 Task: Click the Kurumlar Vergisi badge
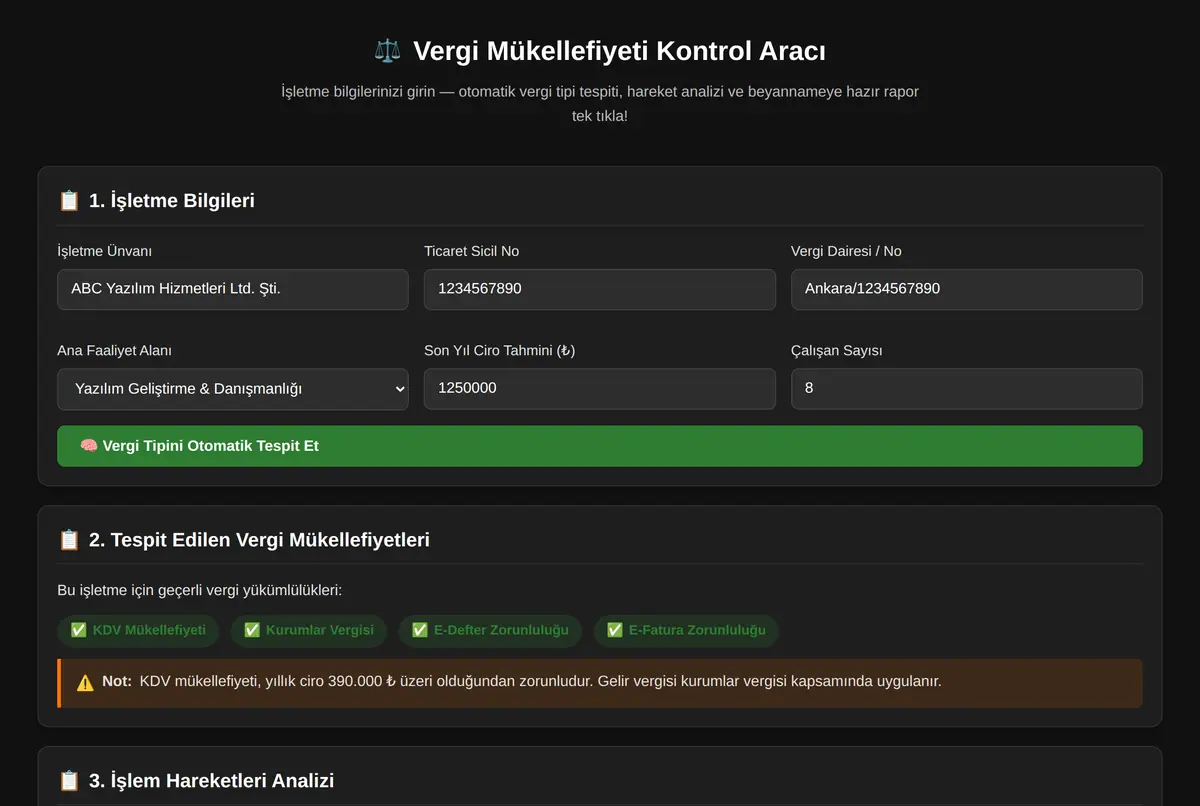coord(310,630)
